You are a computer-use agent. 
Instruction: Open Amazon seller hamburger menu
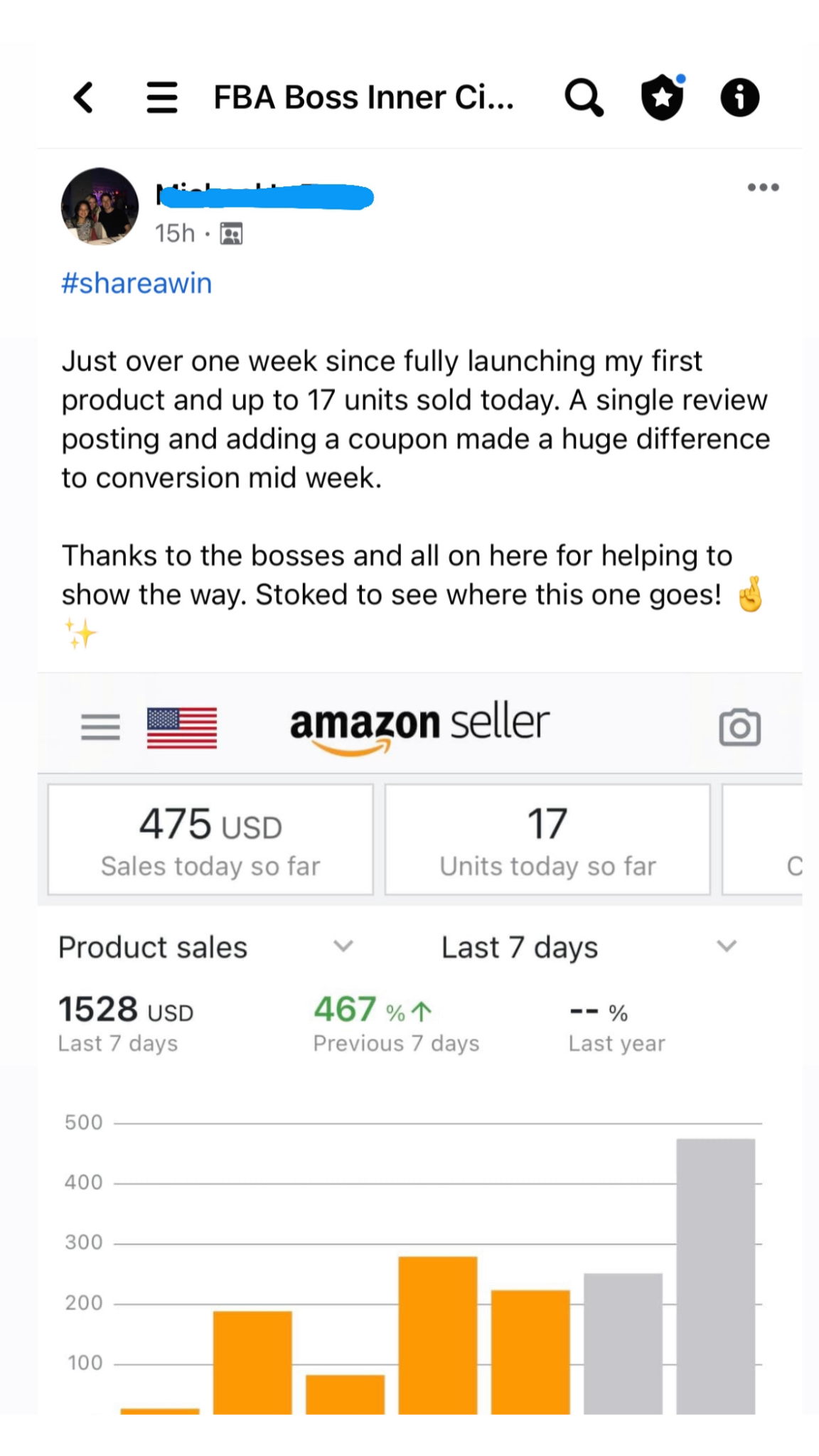pos(100,727)
